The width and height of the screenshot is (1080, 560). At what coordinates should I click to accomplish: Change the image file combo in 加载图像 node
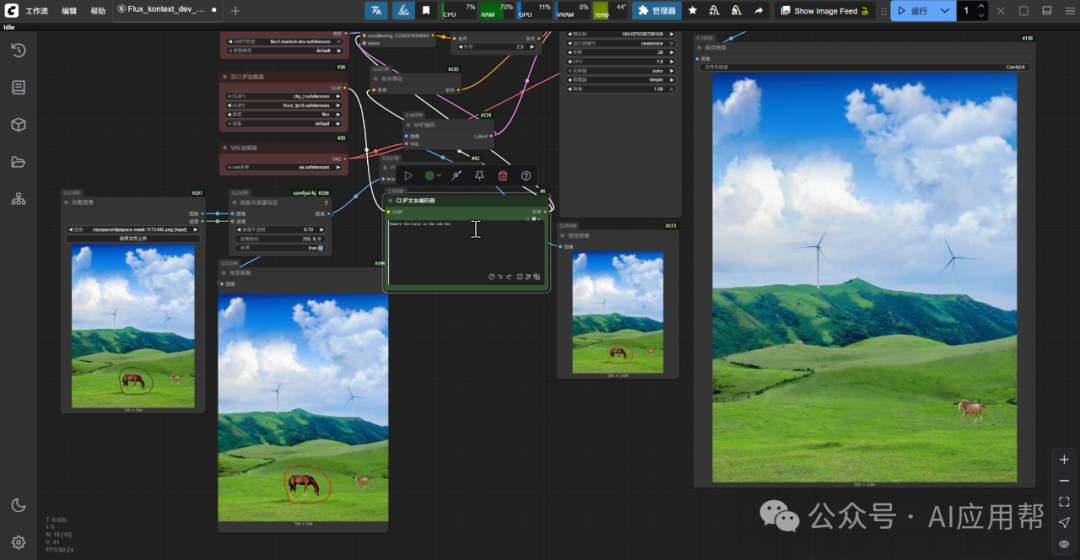point(133,229)
